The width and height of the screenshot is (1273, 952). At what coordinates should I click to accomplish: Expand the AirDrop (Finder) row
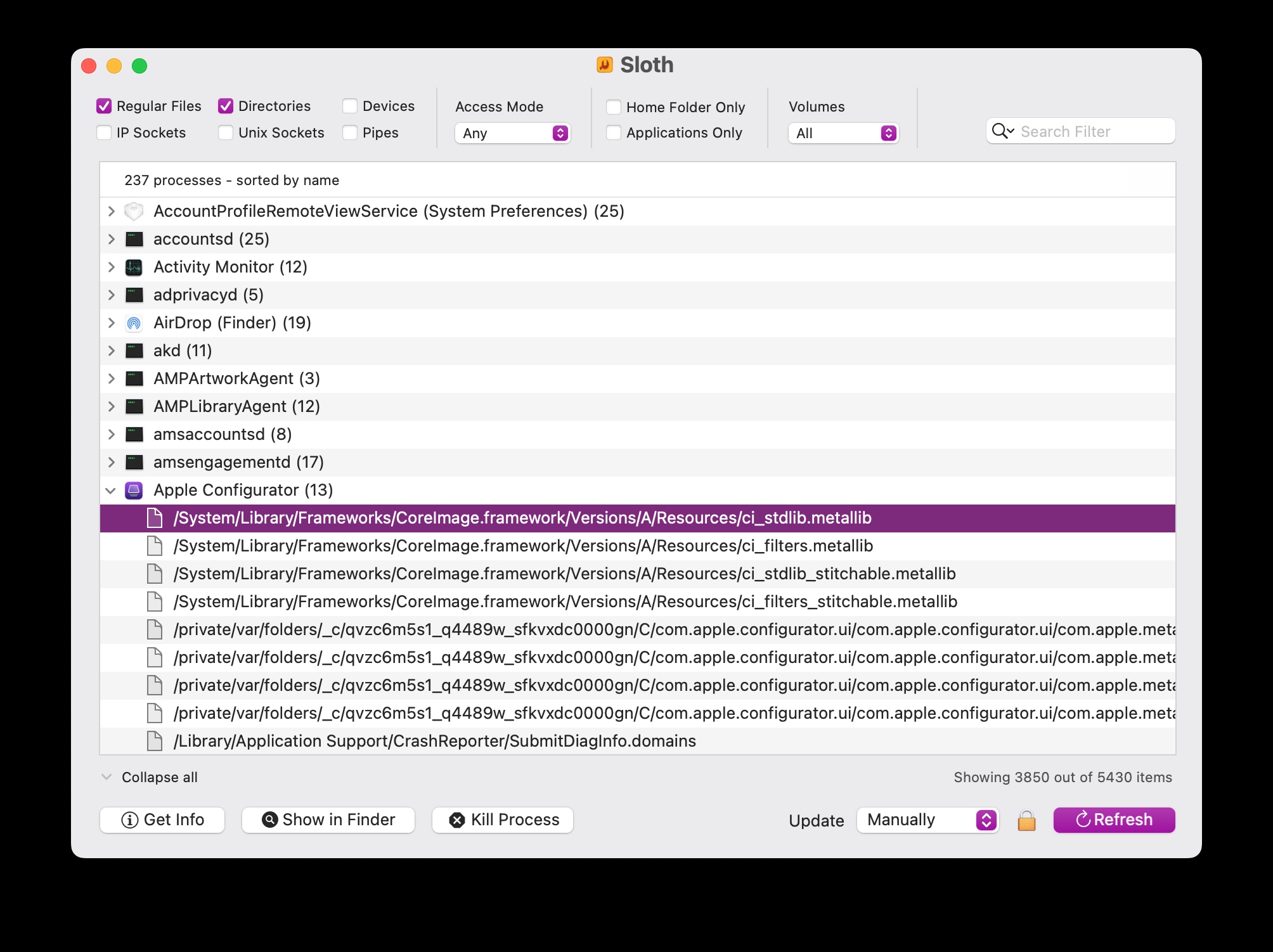[x=112, y=323]
